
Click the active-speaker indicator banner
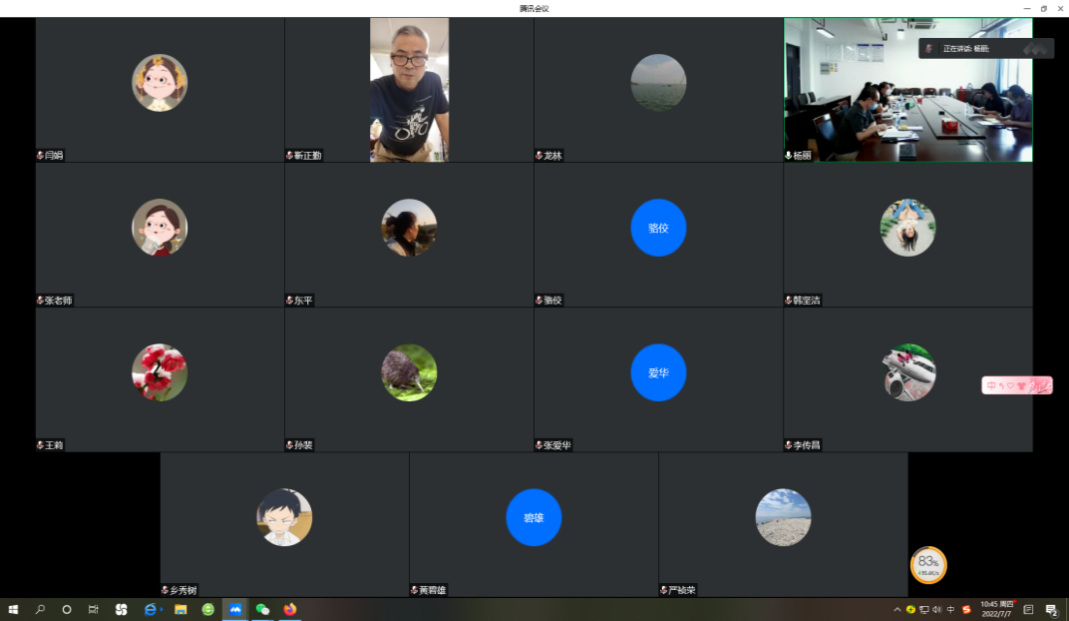coord(985,48)
